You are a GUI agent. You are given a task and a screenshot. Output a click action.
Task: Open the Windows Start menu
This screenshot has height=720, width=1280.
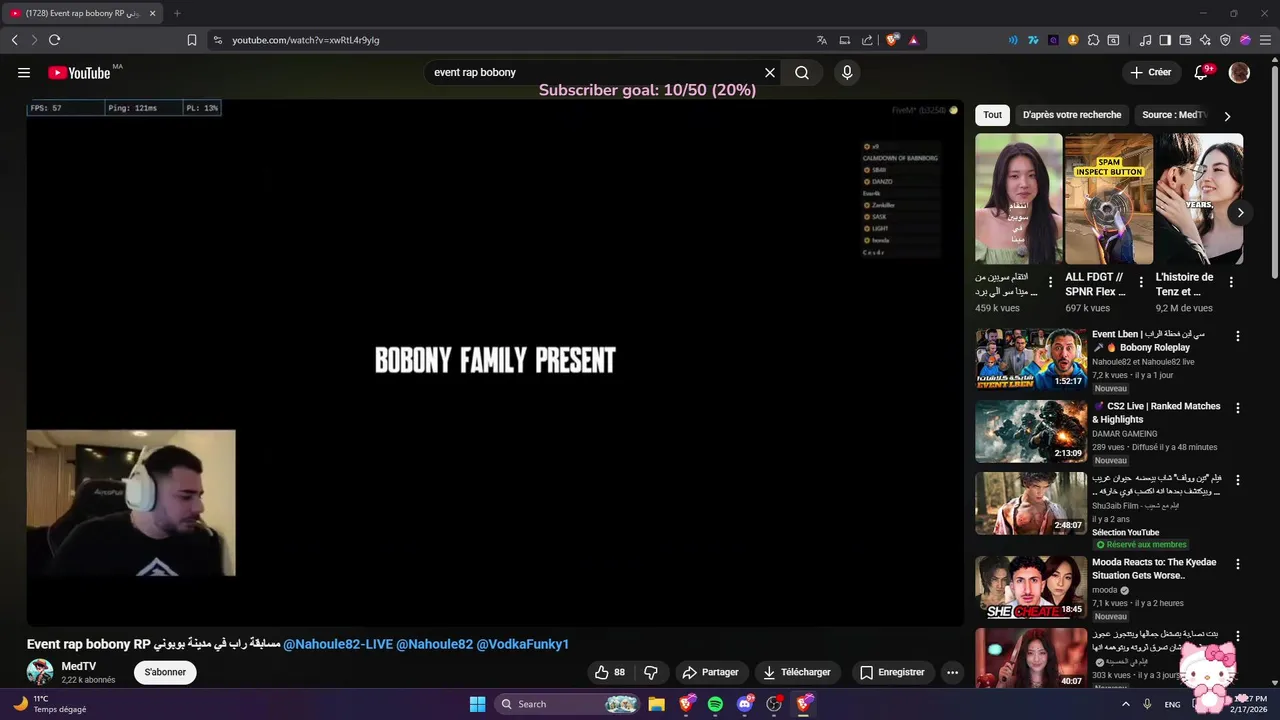(478, 704)
